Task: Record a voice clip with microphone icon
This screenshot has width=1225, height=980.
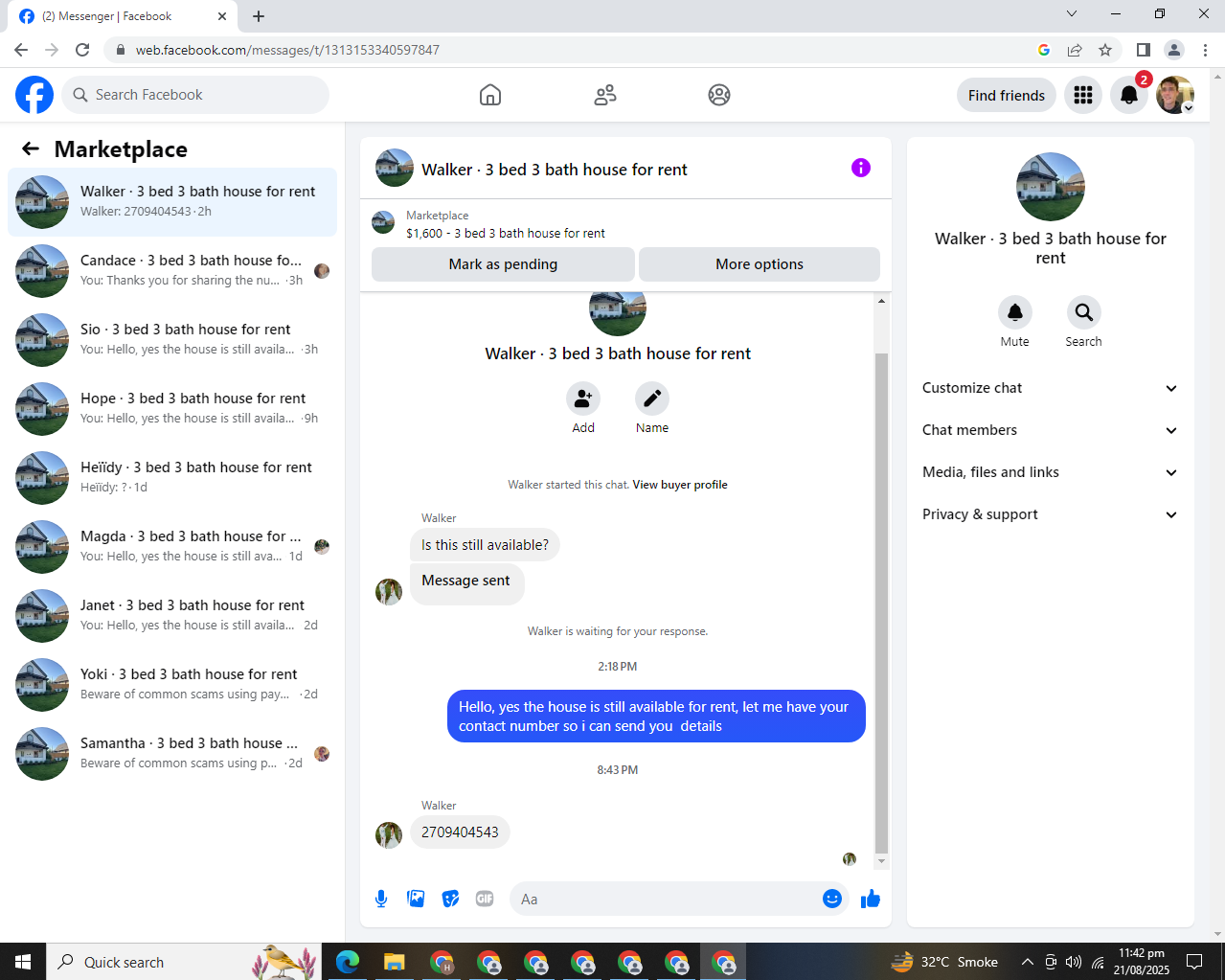Action: pos(381,899)
